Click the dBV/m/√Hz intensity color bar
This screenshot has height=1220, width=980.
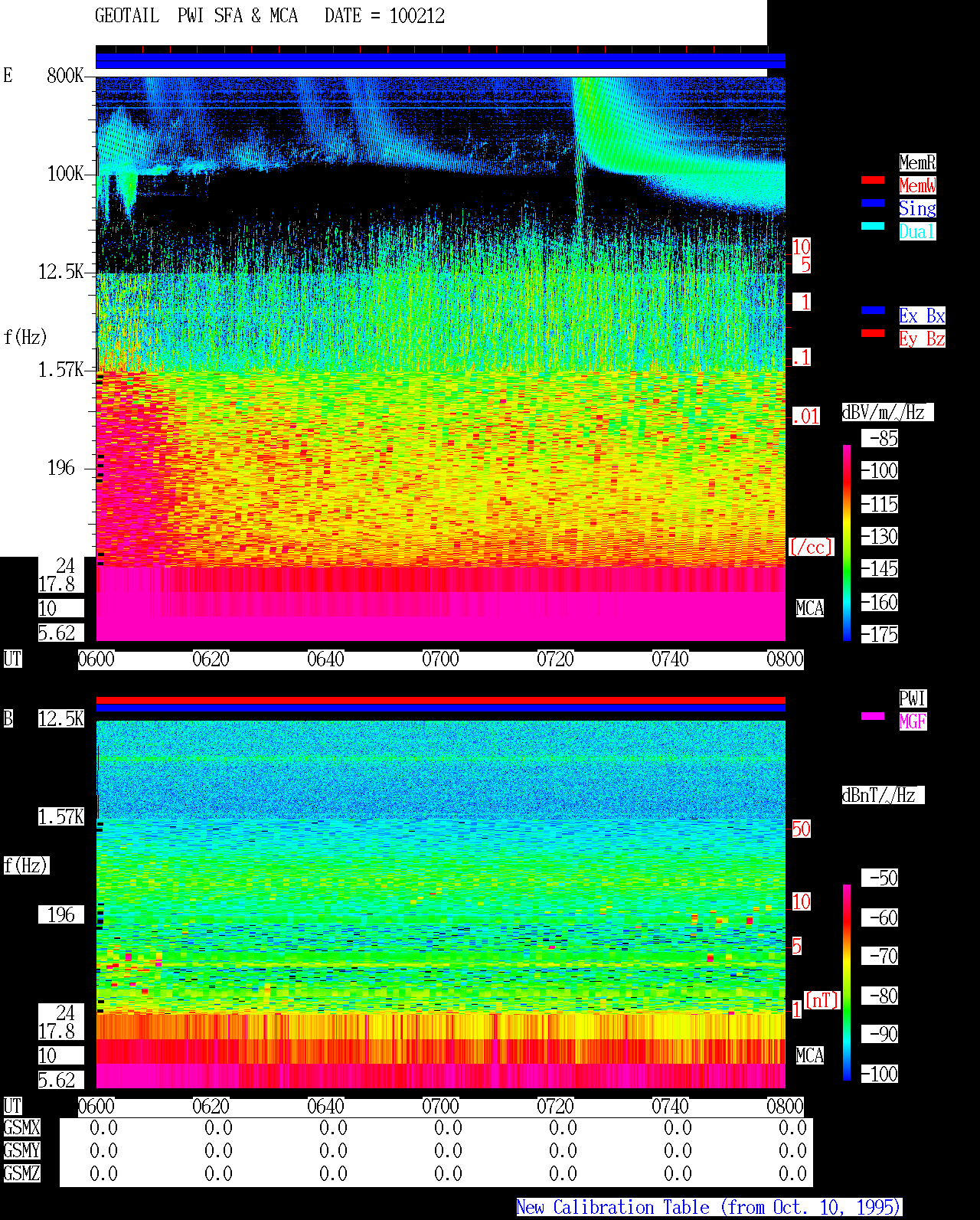847,542
